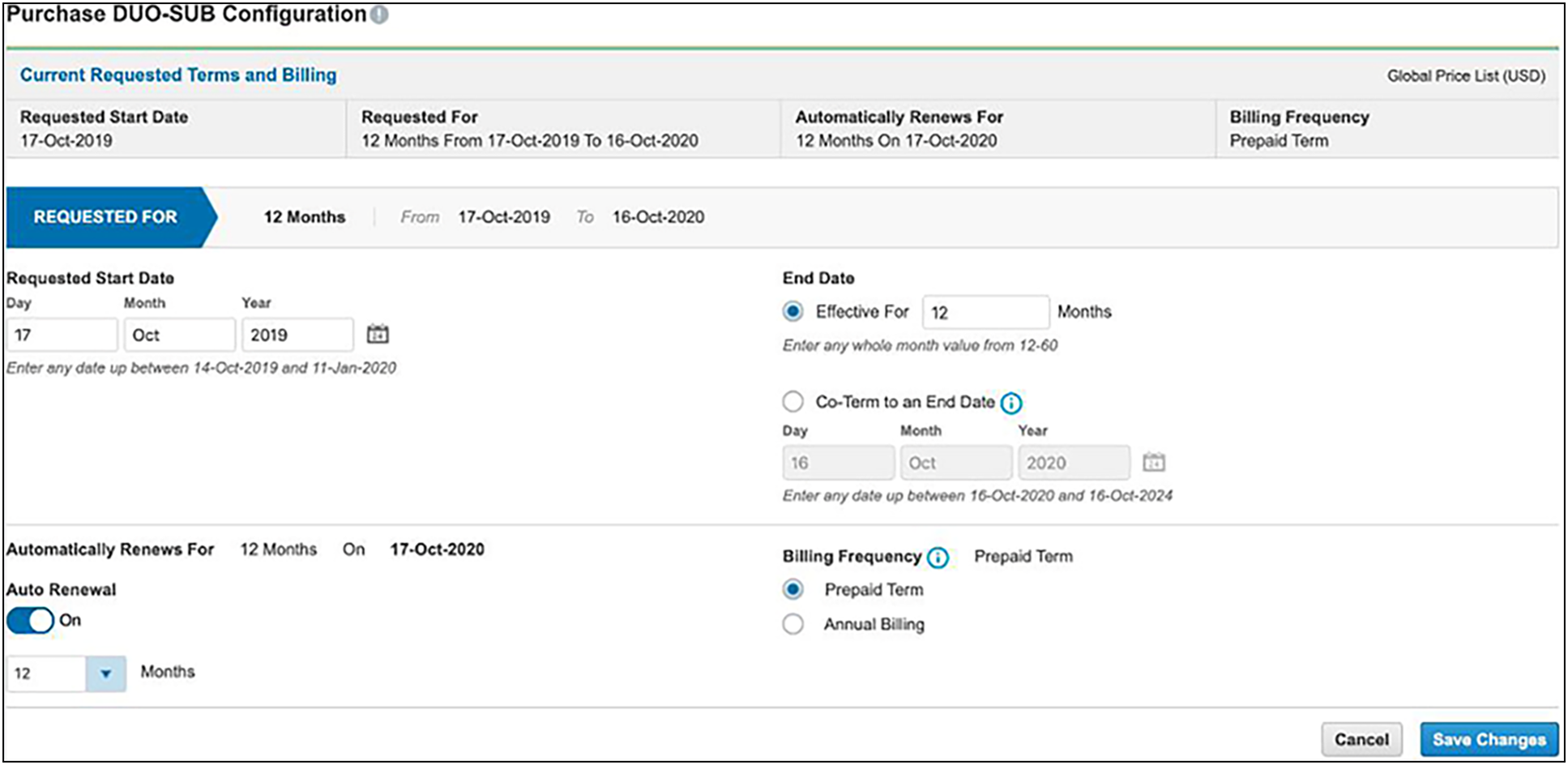
Task: Select Co-Term to an End Date
Action: [793, 401]
